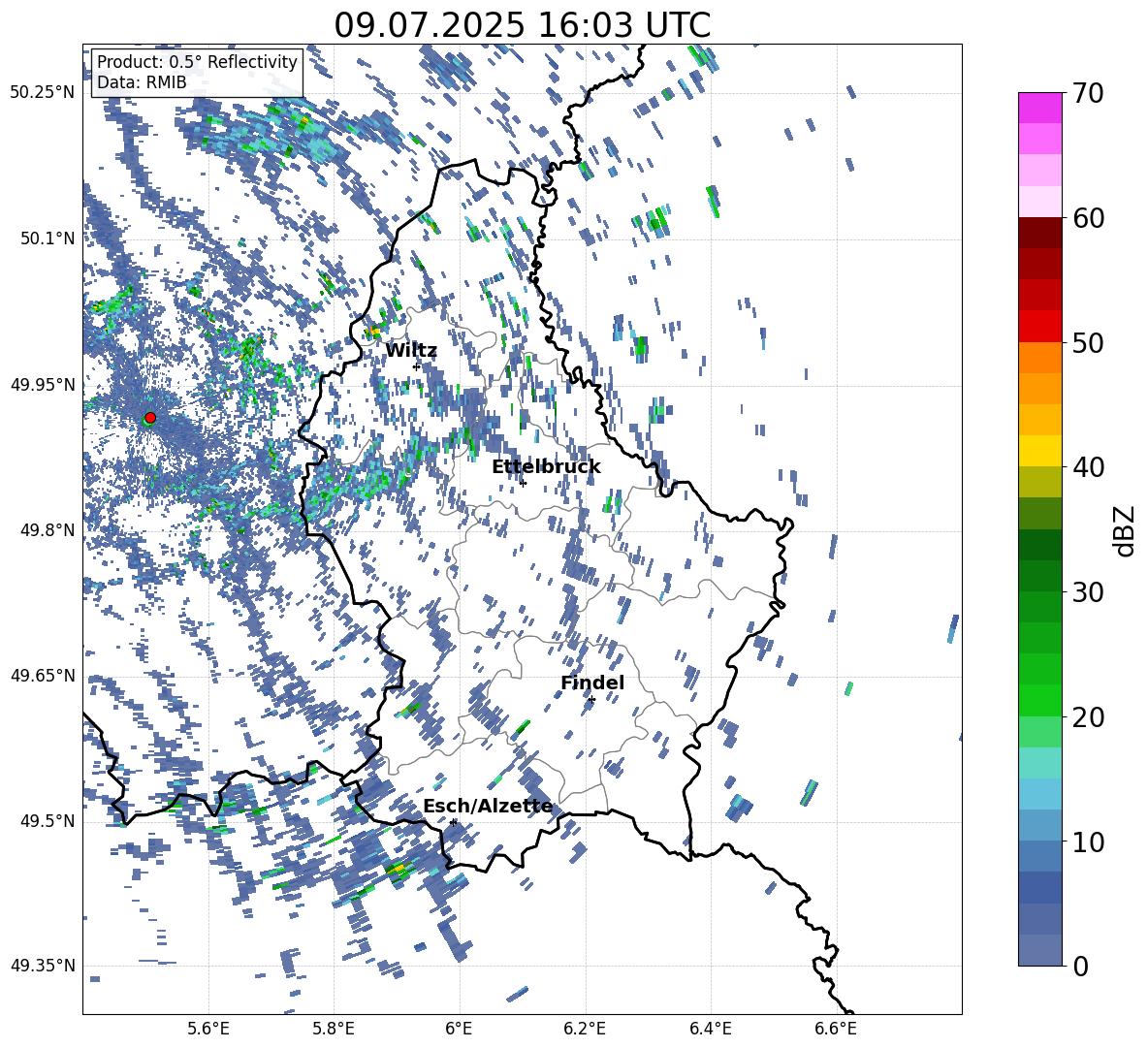Click the 5.6°E longitude tick label
The height and width of the screenshot is (1048, 1148).
click(208, 1030)
